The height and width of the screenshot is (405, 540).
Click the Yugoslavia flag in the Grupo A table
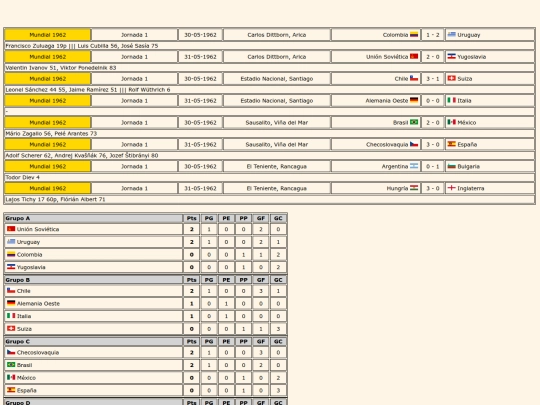(x=11, y=267)
